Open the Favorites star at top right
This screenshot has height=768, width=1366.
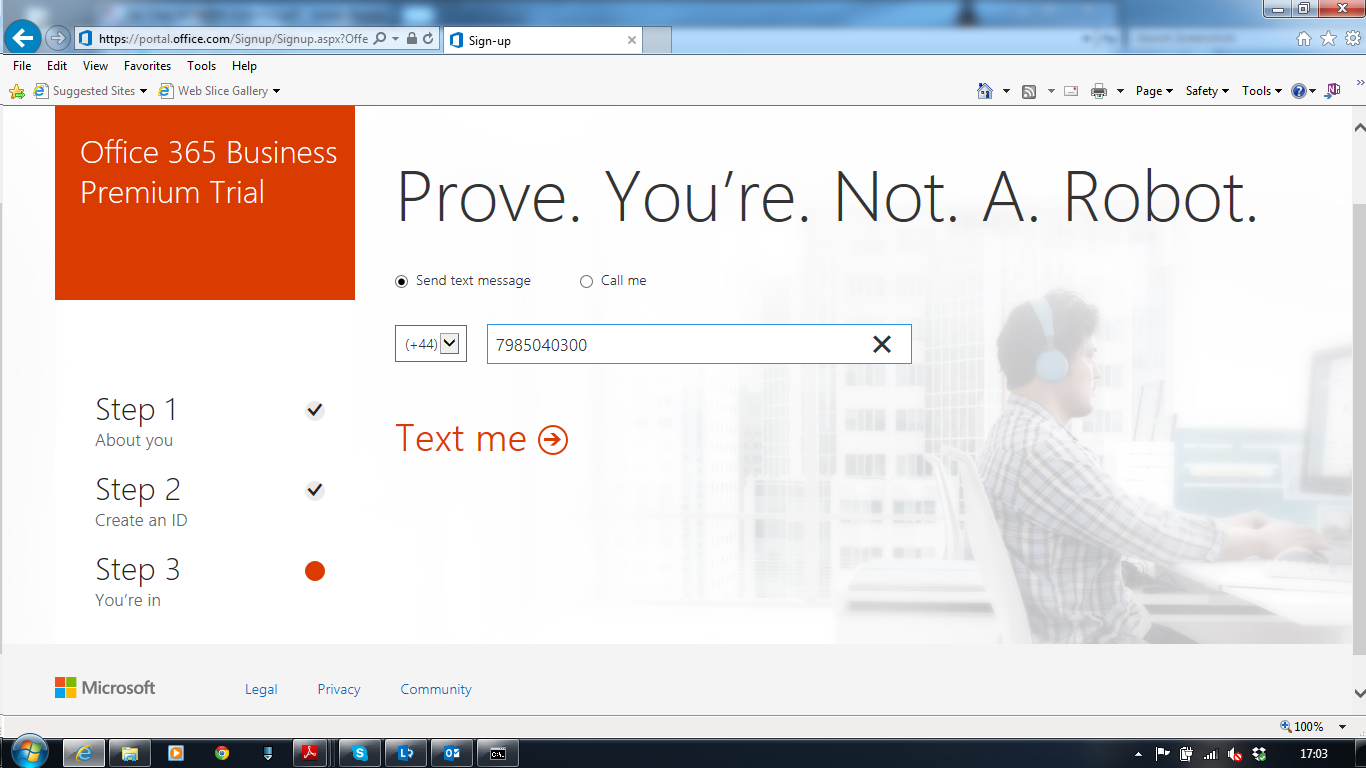click(x=1328, y=39)
